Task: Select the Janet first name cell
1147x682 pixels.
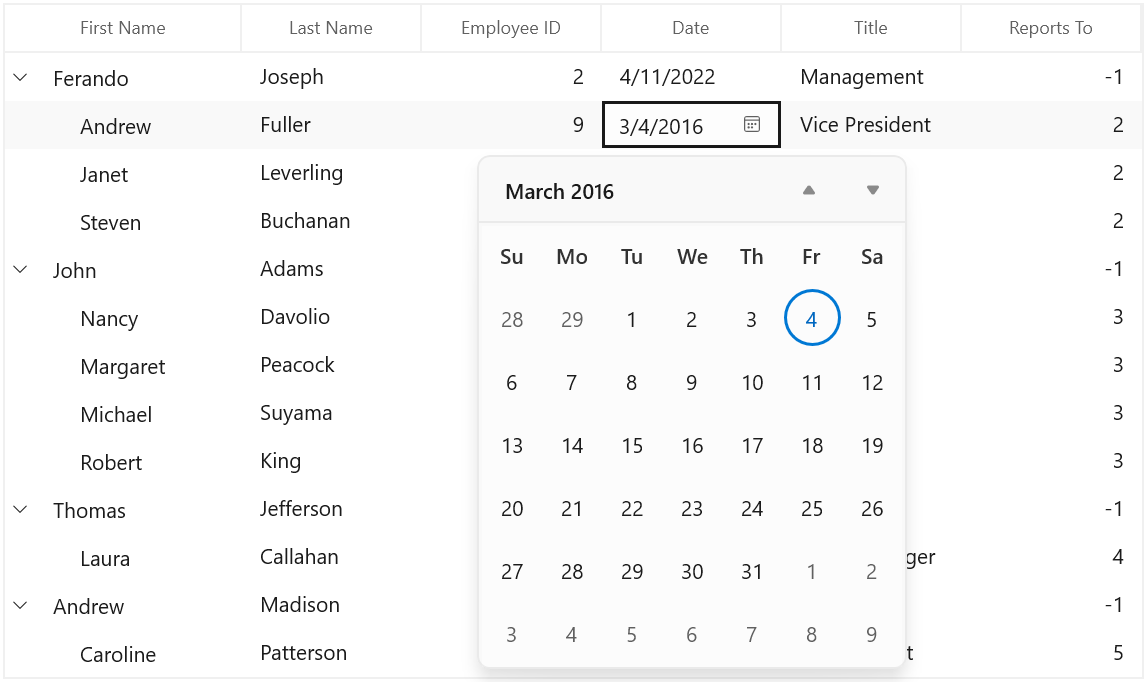Action: pos(123,173)
